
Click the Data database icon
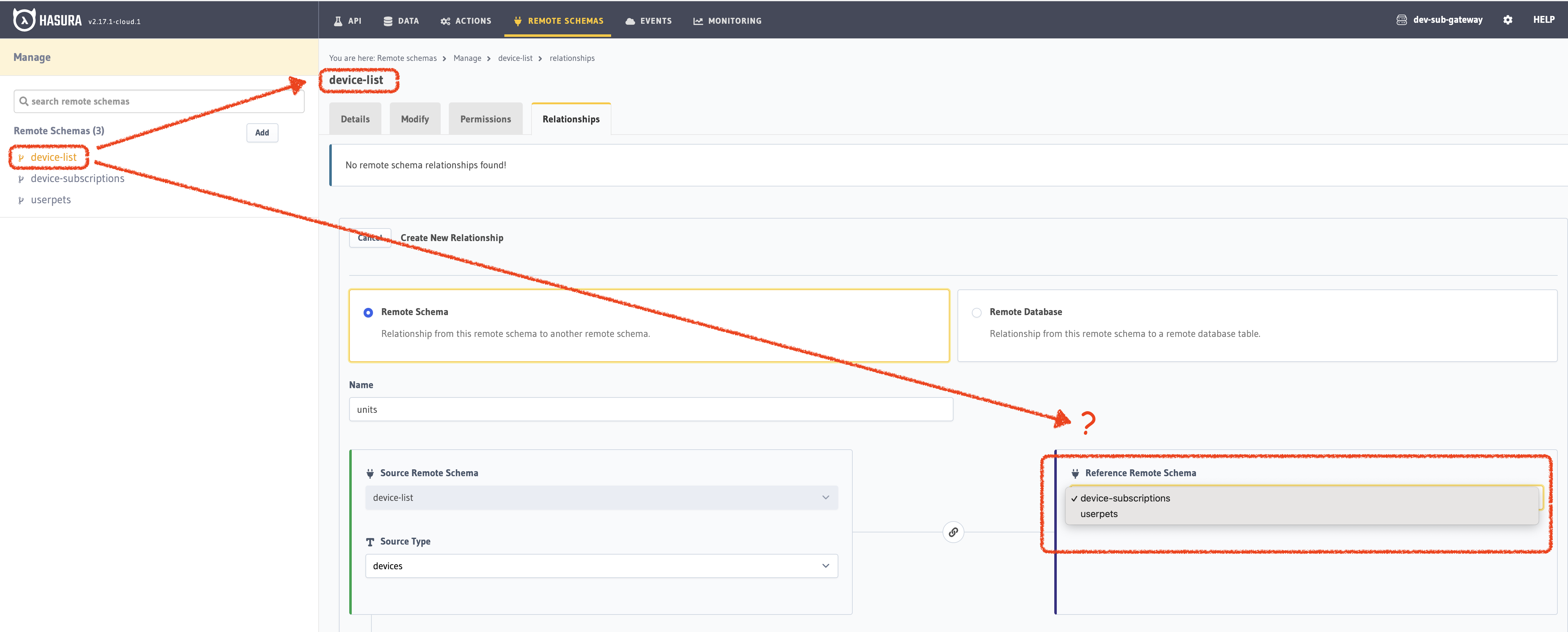tap(388, 21)
